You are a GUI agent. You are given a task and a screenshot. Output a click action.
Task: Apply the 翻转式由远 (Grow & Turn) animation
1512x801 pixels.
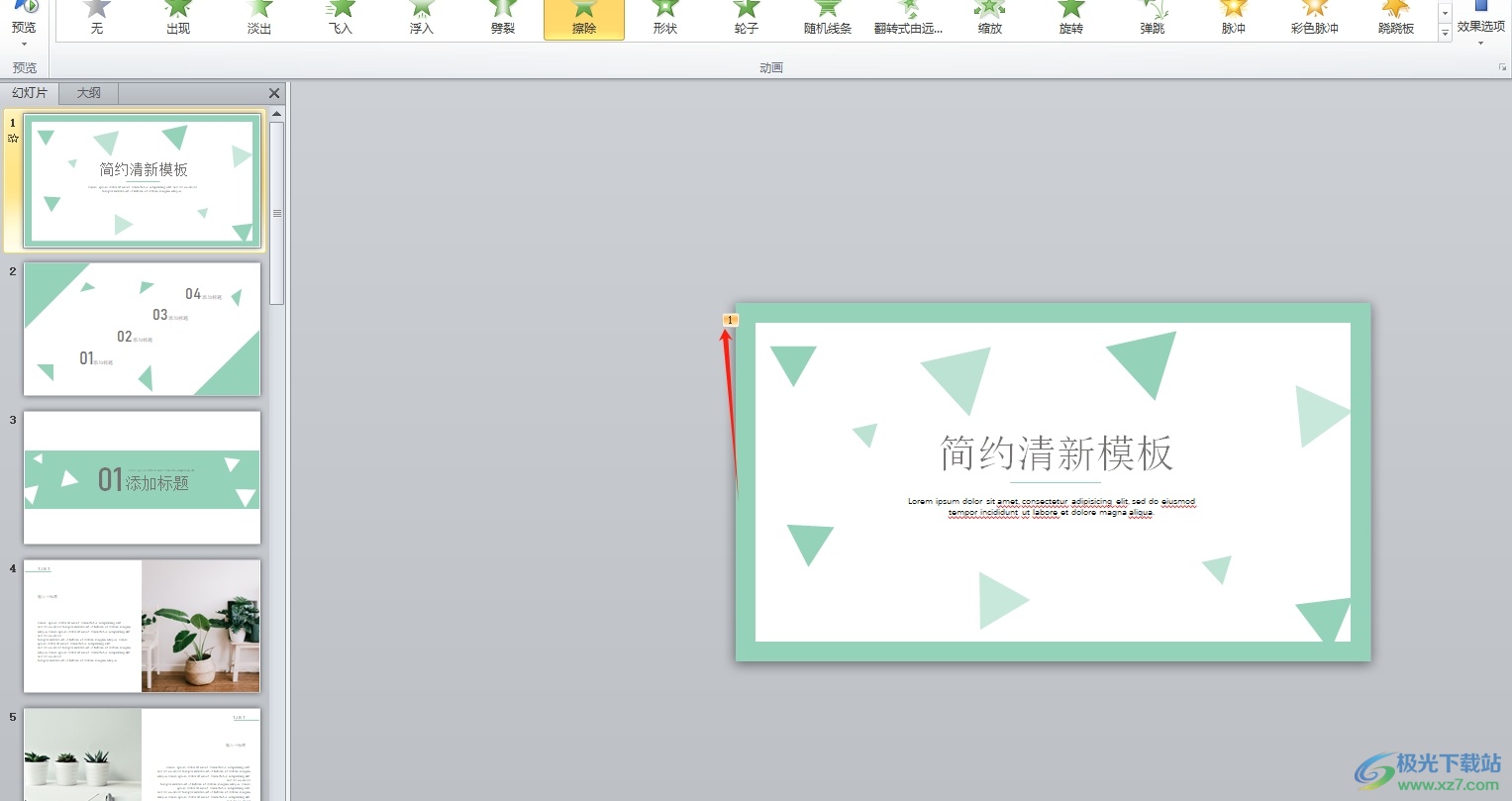909,19
